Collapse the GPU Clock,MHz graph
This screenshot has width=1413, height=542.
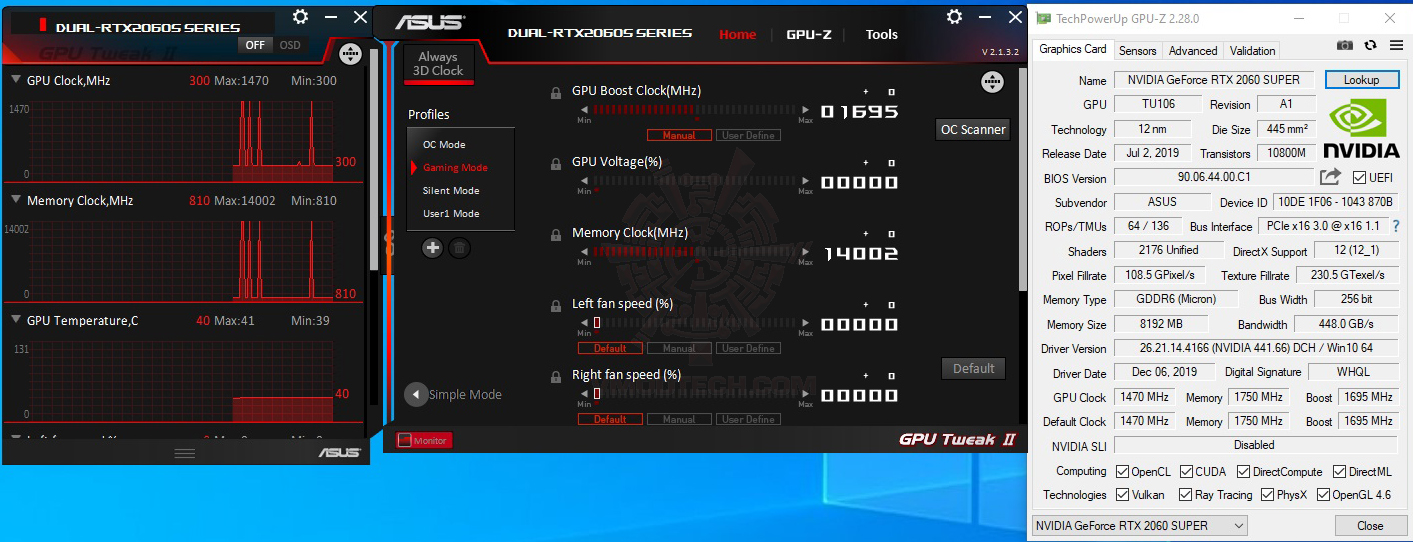pos(16,80)
